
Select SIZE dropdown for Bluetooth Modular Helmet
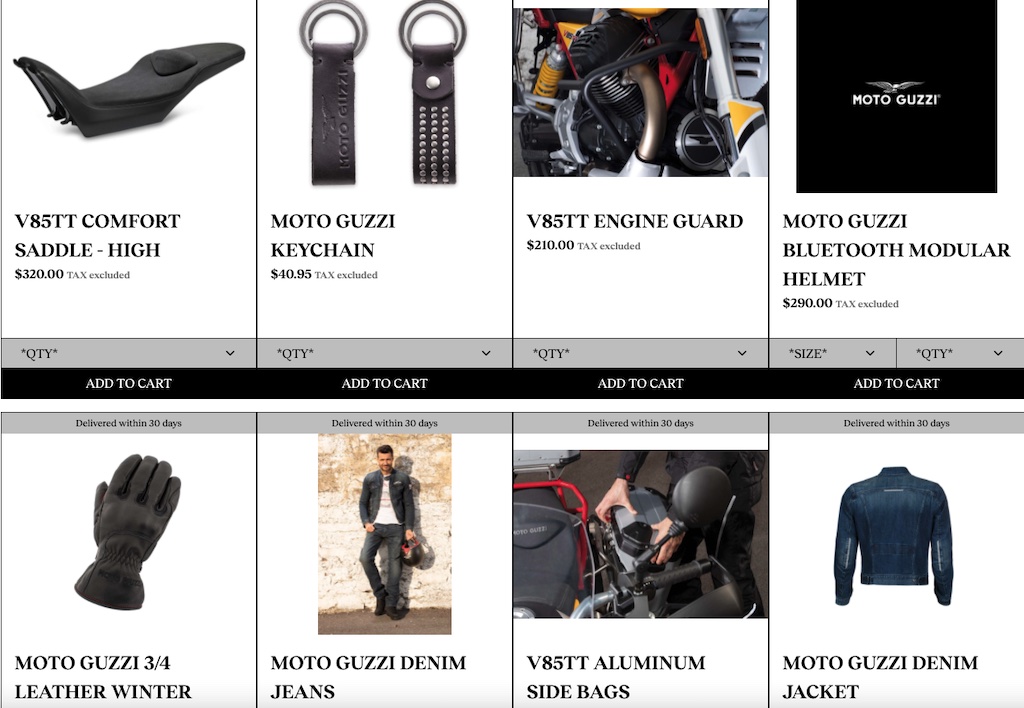[833, 353]
